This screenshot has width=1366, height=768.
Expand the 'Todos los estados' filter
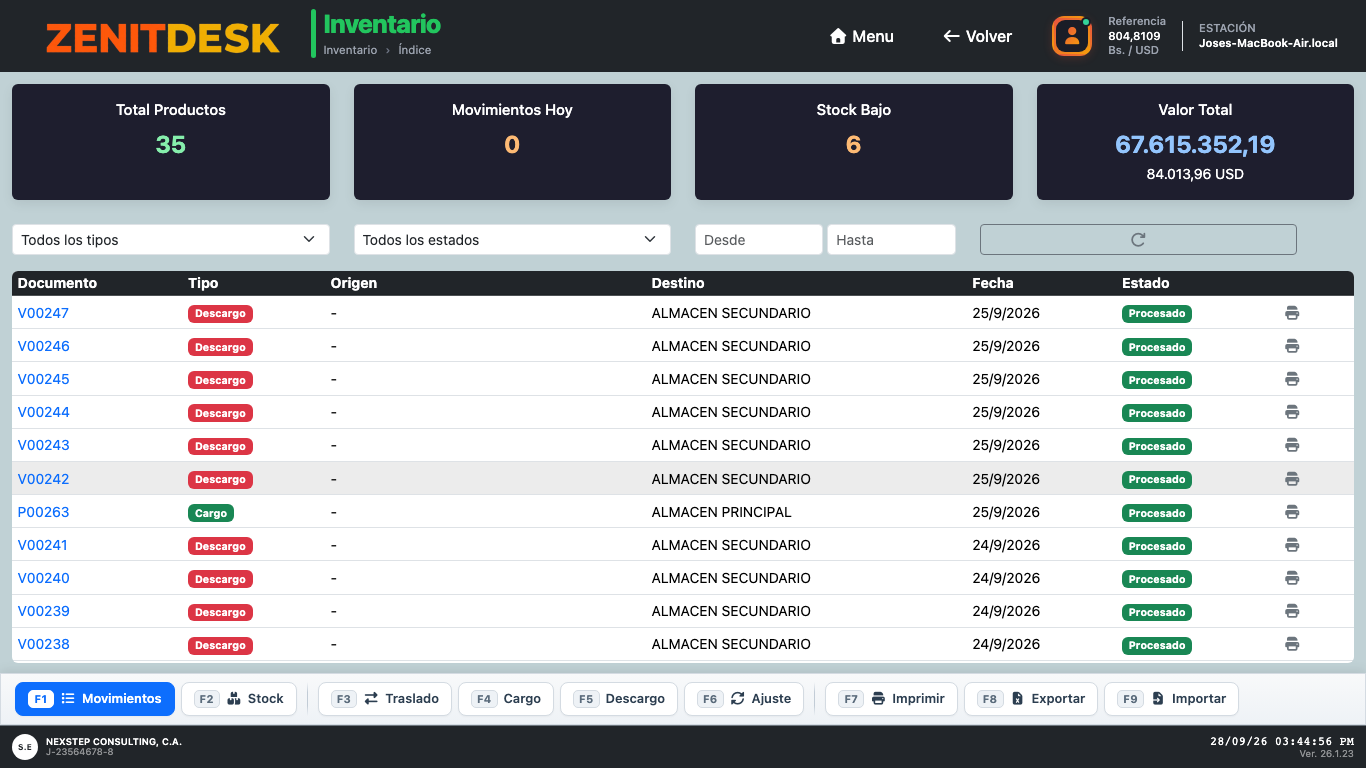pyautogui.click(x=512, y=240)
